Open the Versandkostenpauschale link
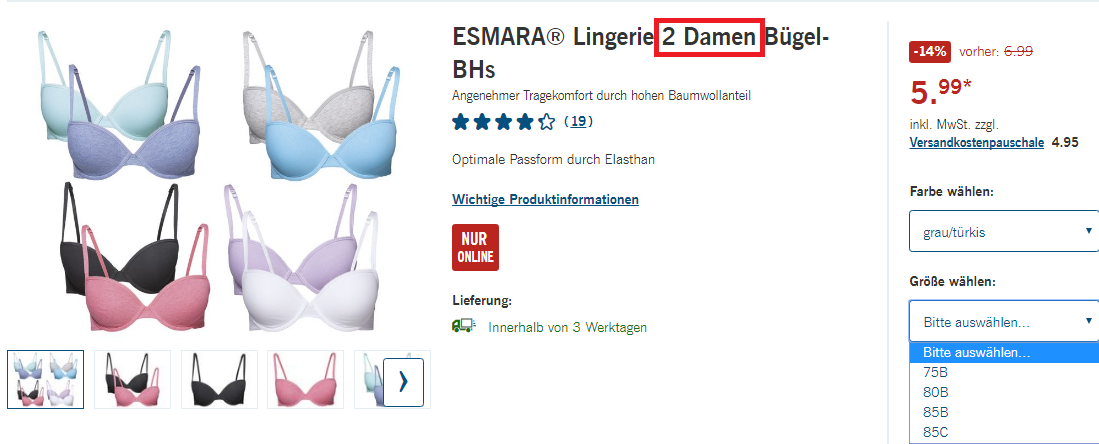The height and width of the screenshot is (444, 1099). pyautogui.click(x=976, y=142)
